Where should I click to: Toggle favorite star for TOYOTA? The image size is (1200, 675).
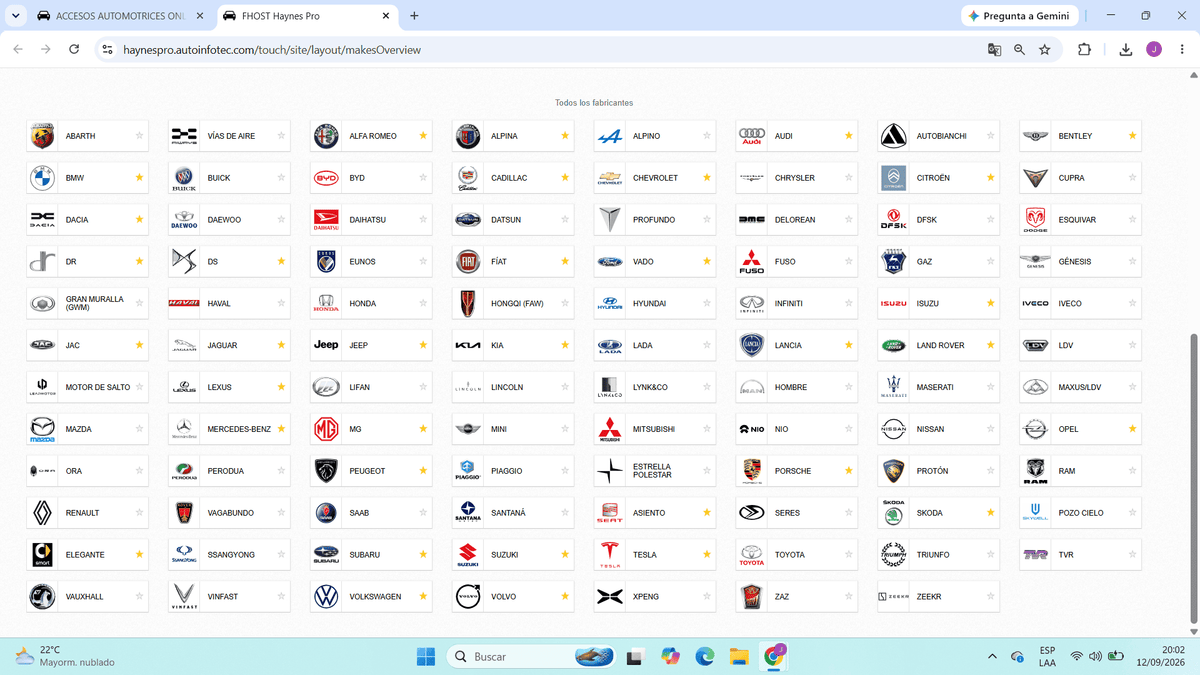[849, 555]
